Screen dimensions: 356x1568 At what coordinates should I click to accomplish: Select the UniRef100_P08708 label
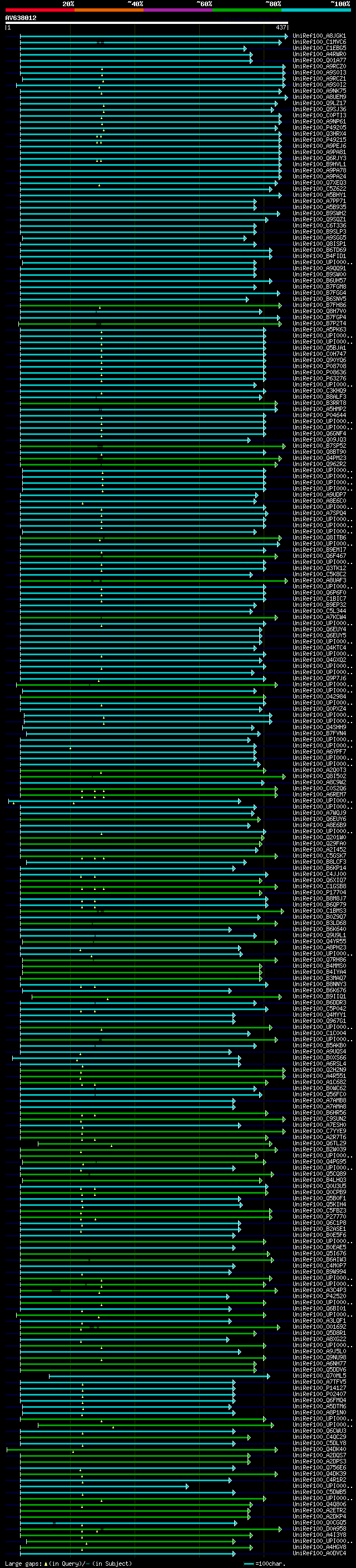[x=319, y=367]
